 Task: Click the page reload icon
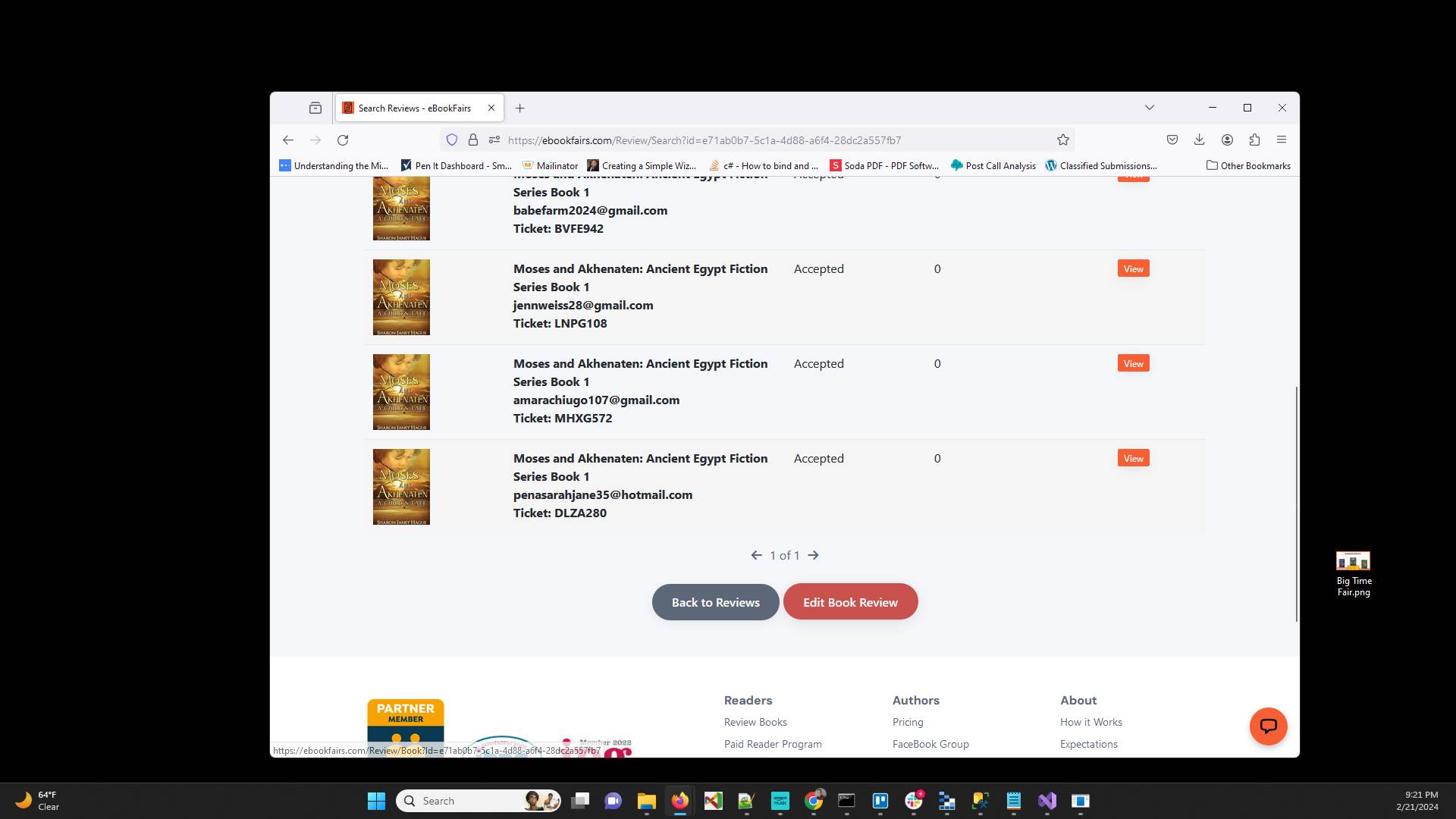point(343,140)
